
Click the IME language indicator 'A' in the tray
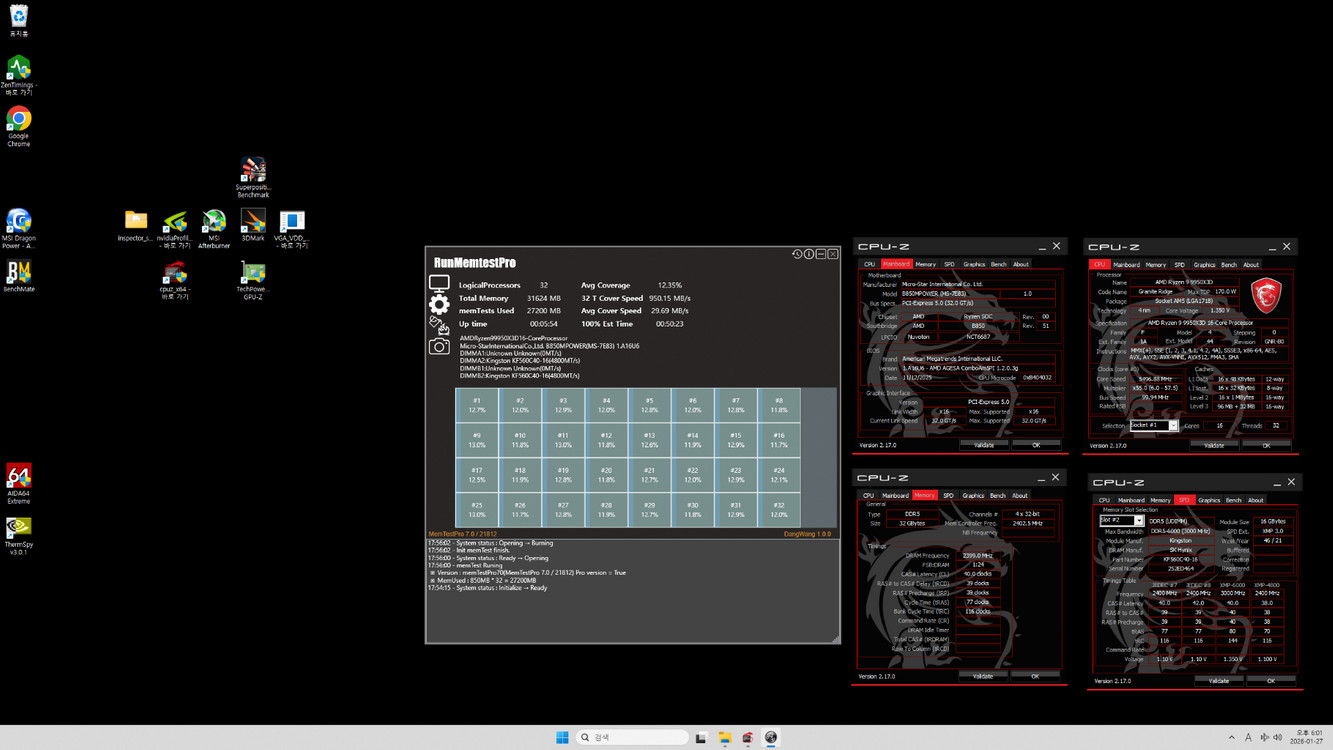1248,738
